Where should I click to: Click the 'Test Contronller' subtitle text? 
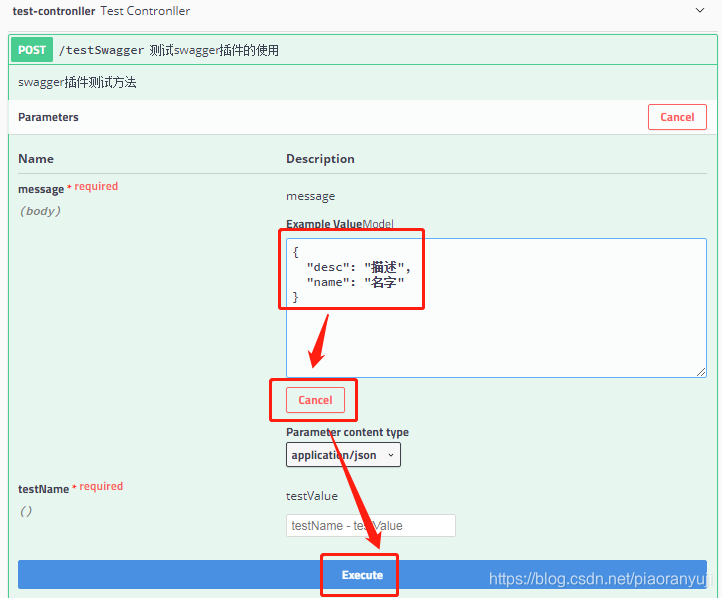click(145, 11)
